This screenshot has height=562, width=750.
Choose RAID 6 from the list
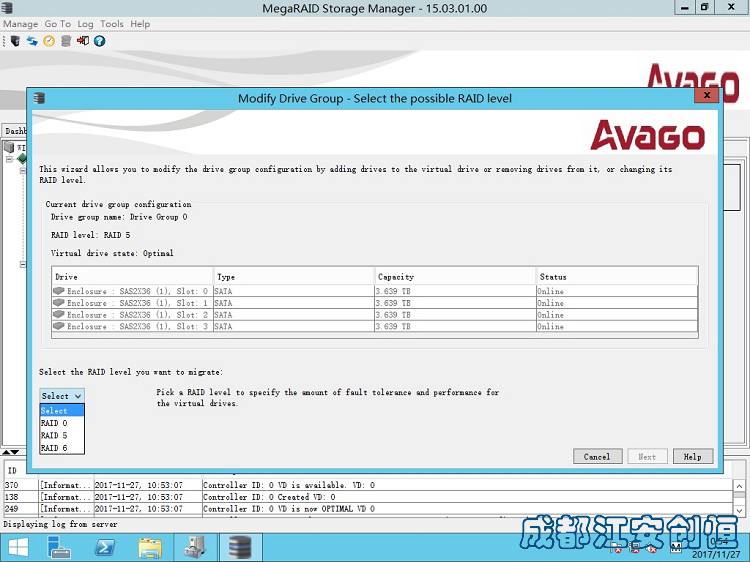tap(62, 448)
